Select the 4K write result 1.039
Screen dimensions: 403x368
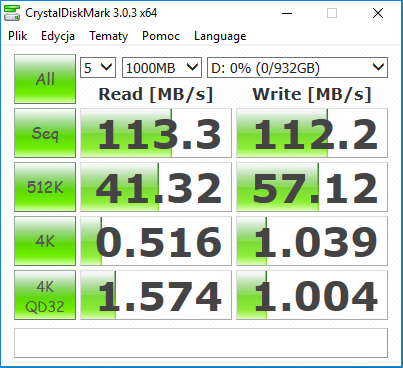[312, 241]
